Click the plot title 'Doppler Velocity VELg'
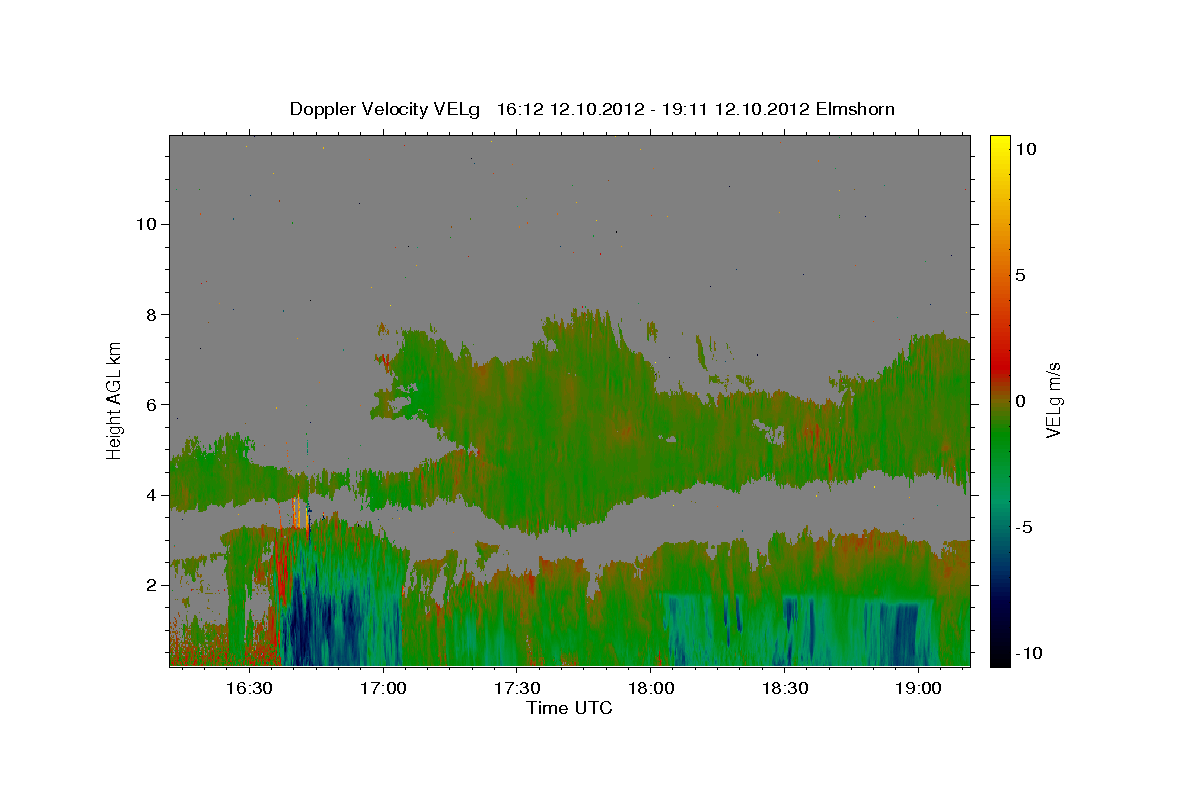Image resolution: width=1200 pixels, height=800 pixels. coord(384,109)
